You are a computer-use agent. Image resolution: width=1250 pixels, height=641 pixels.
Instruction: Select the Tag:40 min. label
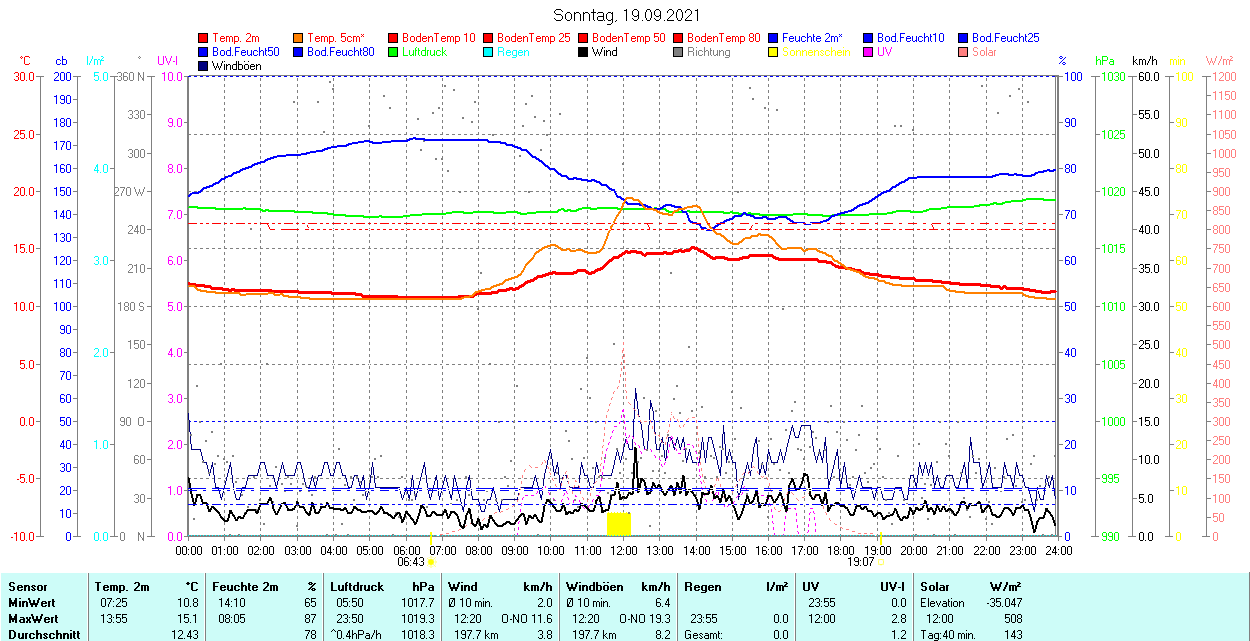(949, 635)
